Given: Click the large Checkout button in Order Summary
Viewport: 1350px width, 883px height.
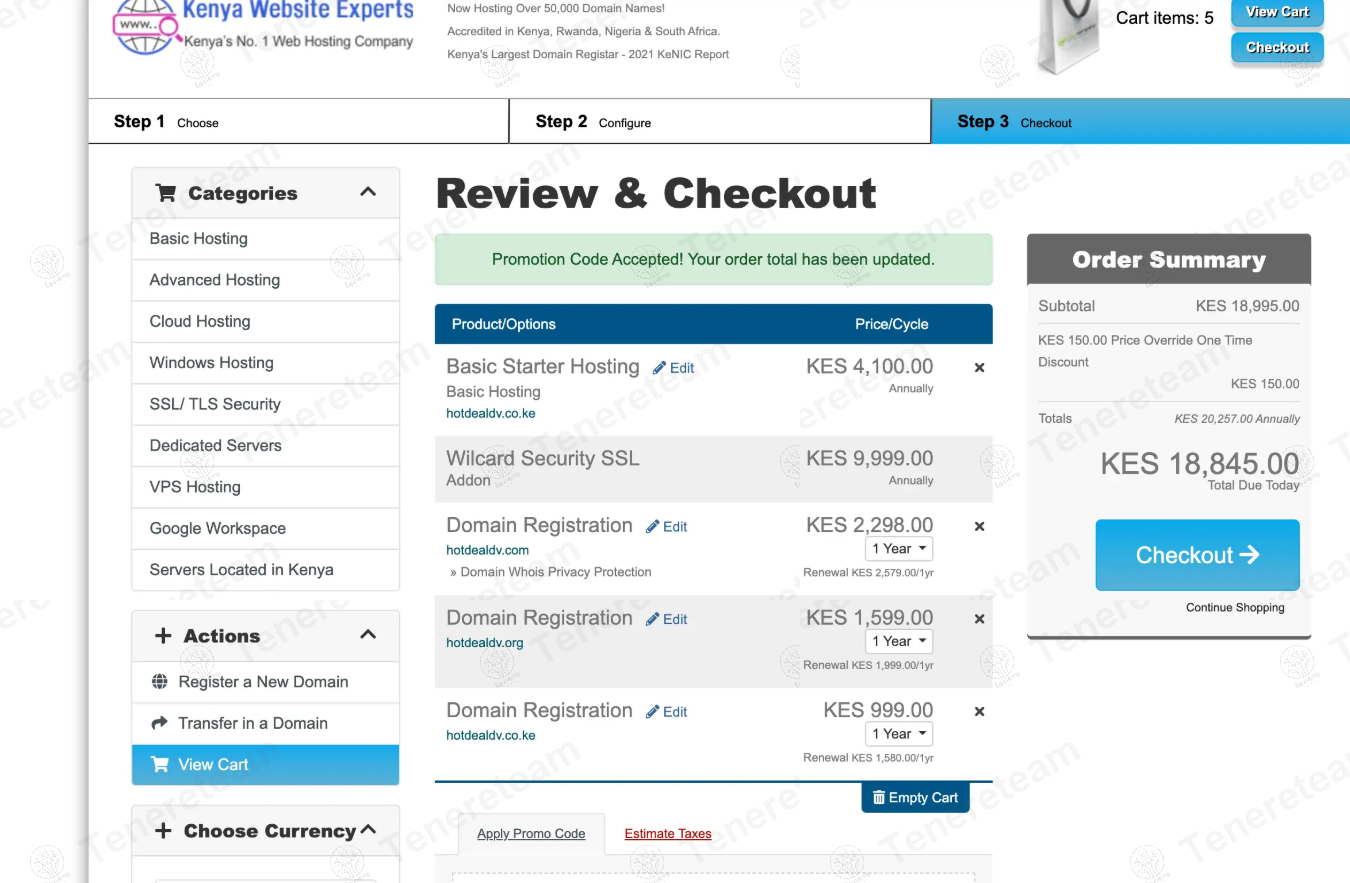Looking at the screenshot, I should point(1197,555).
